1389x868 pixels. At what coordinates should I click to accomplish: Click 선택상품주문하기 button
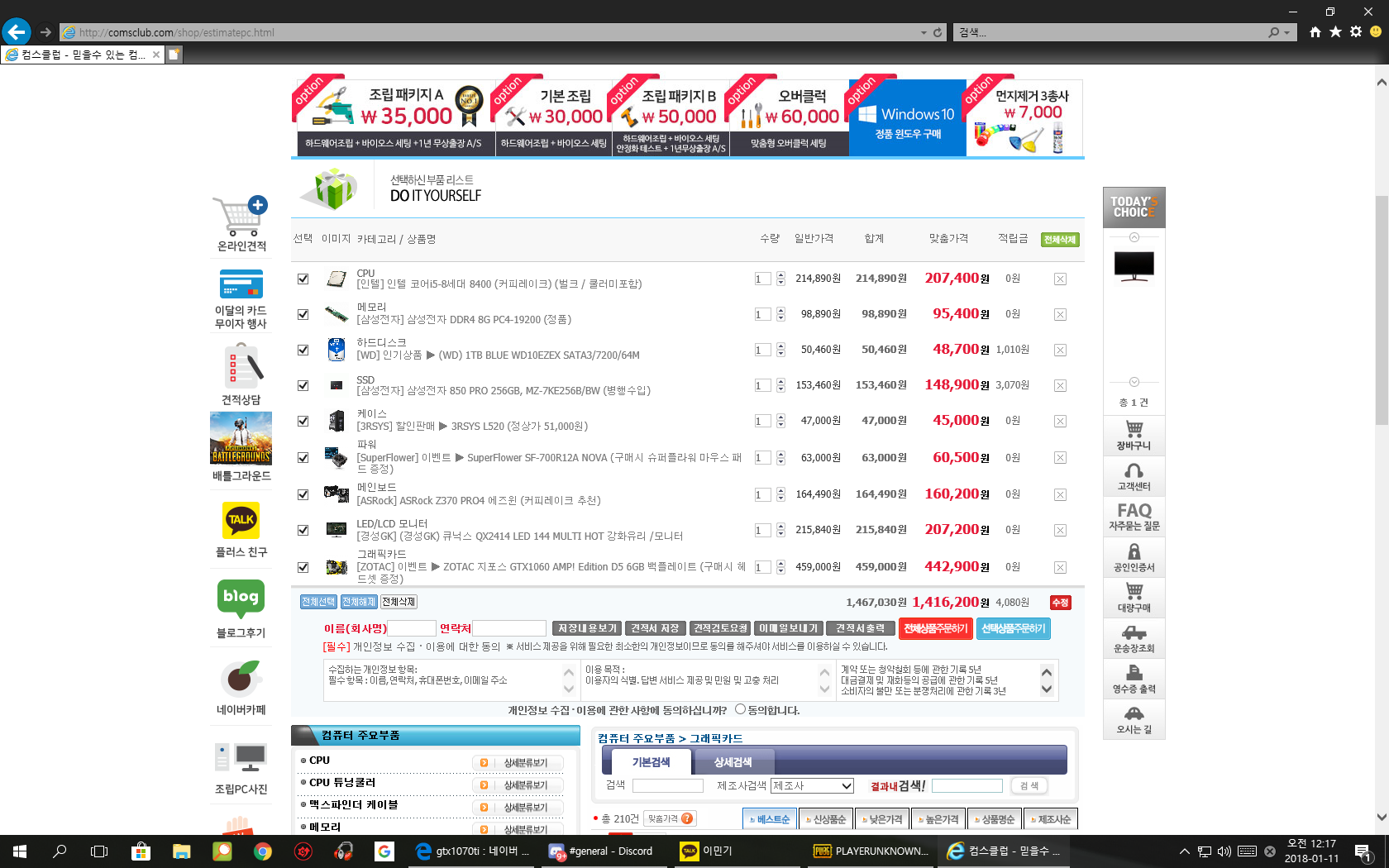1014,629
